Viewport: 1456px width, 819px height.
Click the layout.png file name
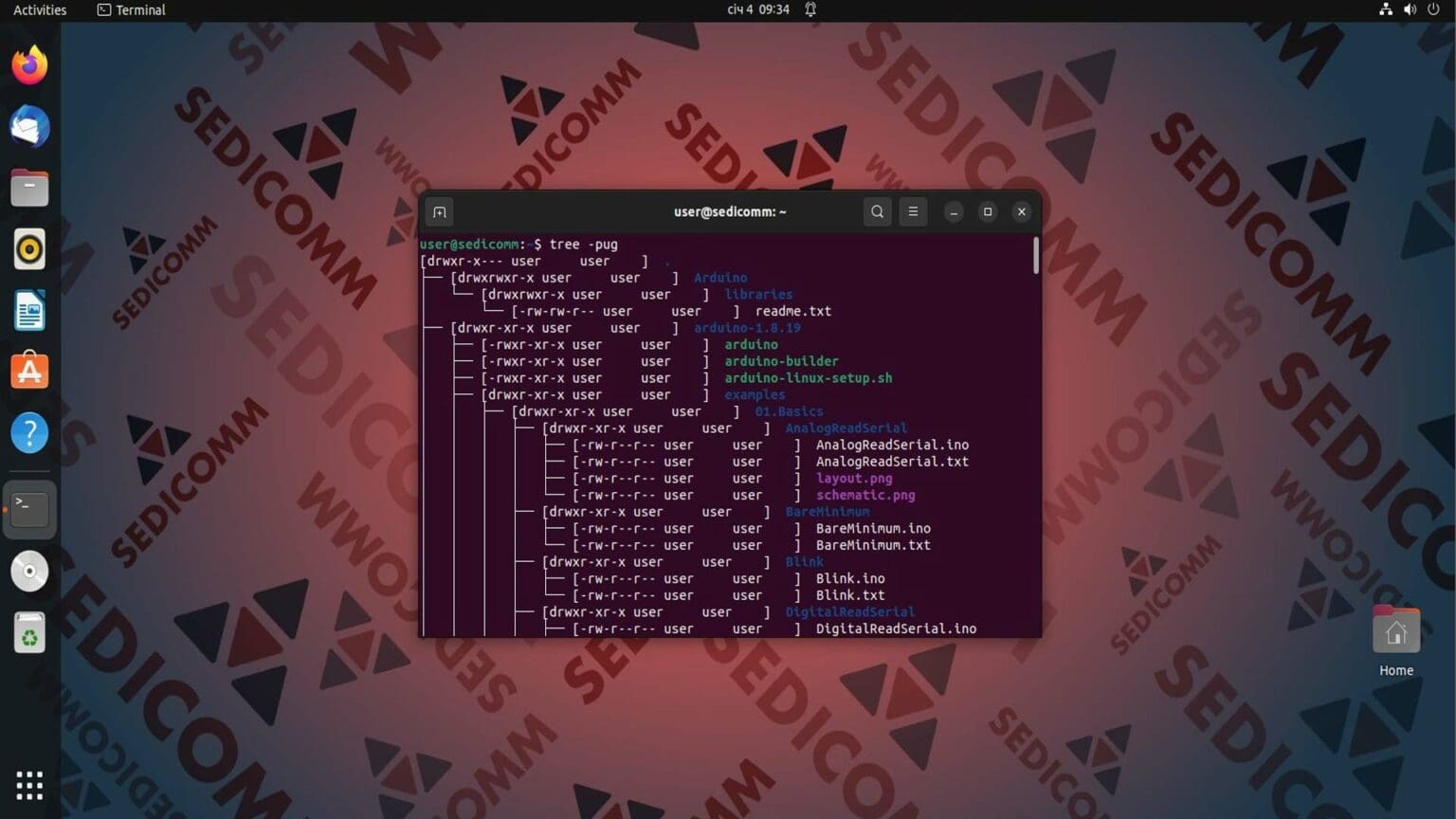click(854, 479)
